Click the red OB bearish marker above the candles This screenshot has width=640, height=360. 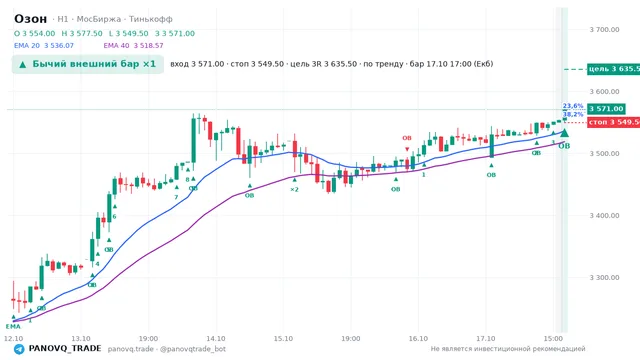click(x=407, y=138)
